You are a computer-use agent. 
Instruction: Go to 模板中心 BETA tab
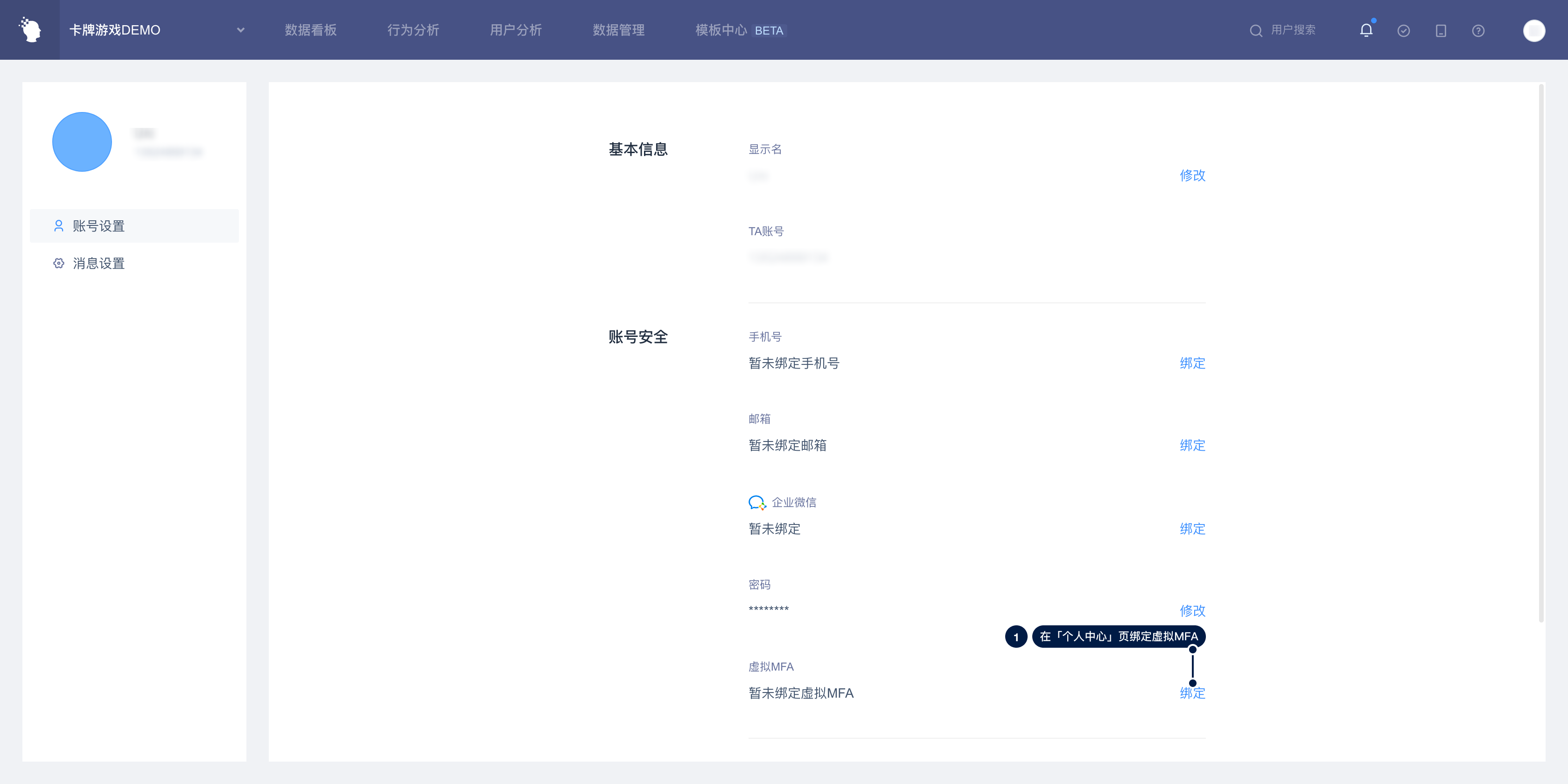(740, 30)
